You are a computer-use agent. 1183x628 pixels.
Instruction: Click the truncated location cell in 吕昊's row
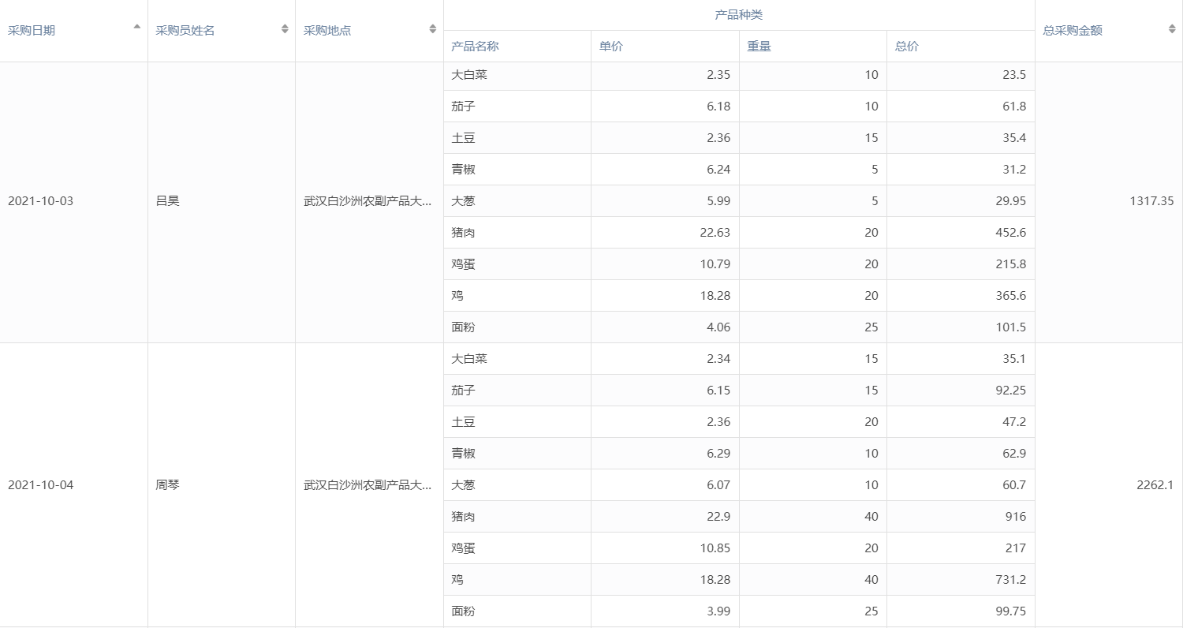click(x=368, y=201)
